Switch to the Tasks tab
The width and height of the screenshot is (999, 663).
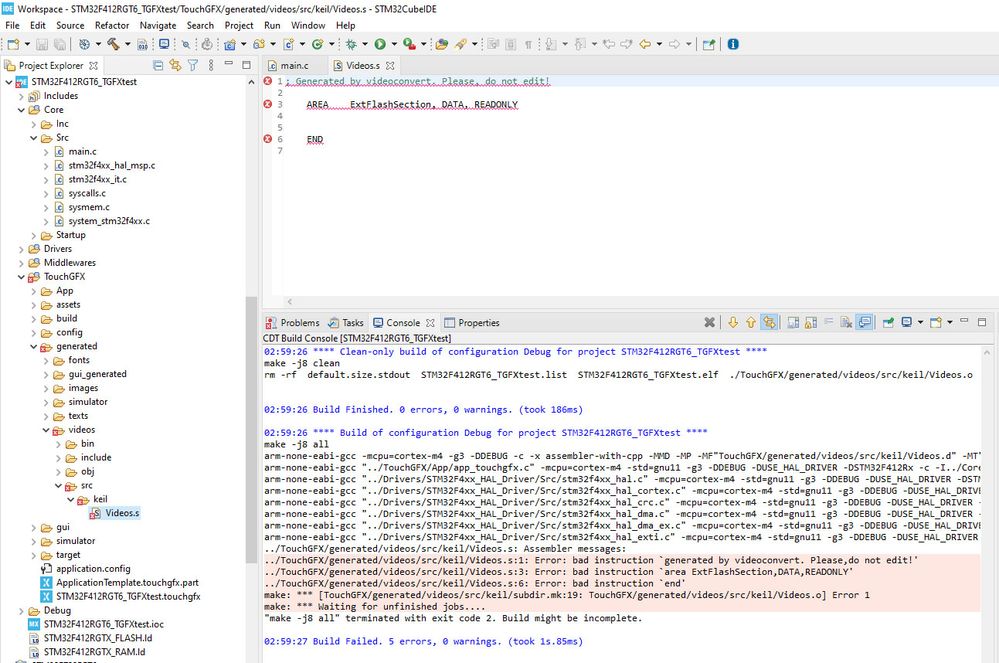(346, 323)
